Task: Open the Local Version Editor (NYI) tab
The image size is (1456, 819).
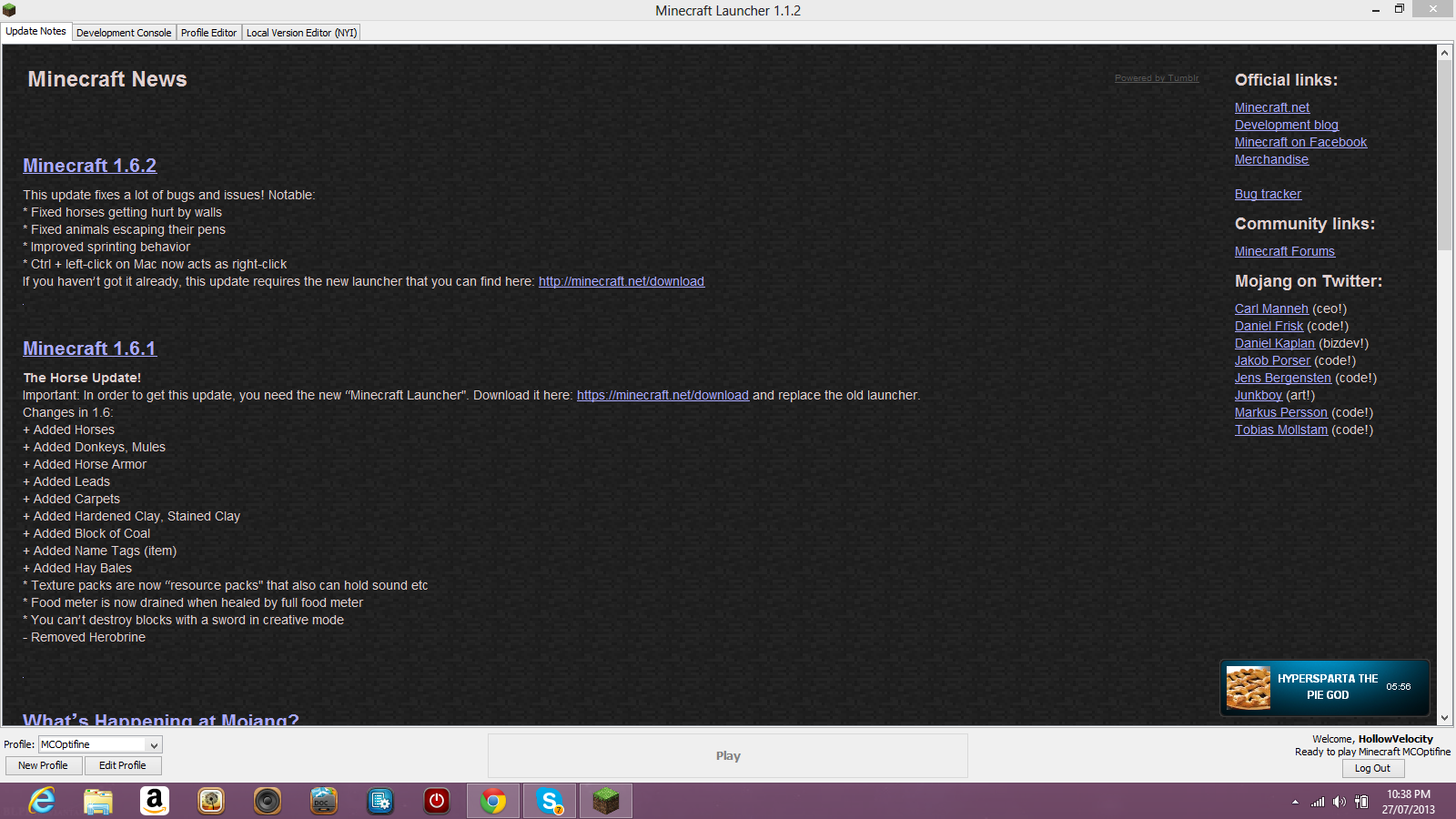Action: tap(301, 33)
